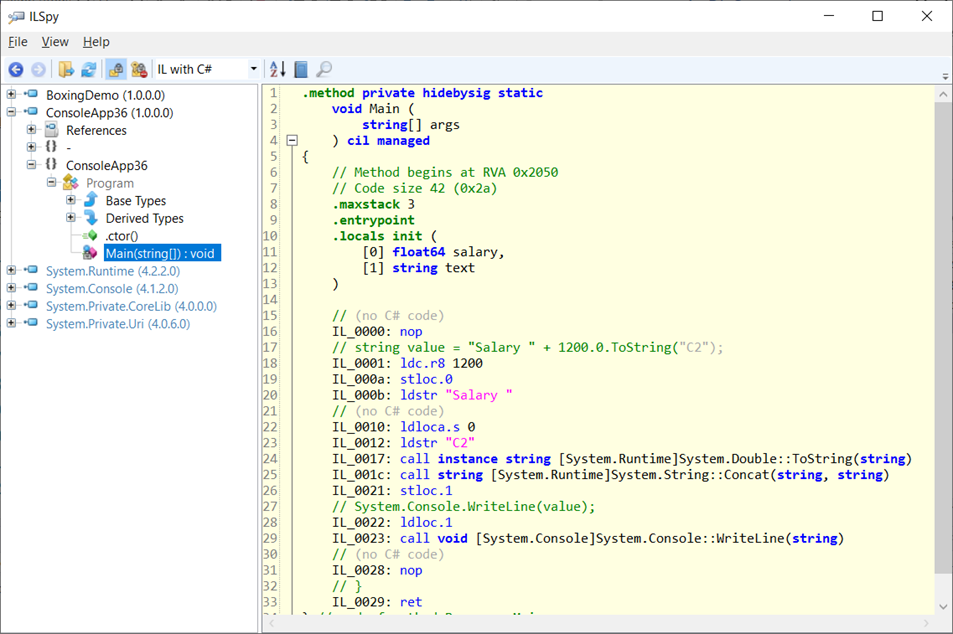Expand the References node
The height and width of the screenshot is (634, 953).
31,129
